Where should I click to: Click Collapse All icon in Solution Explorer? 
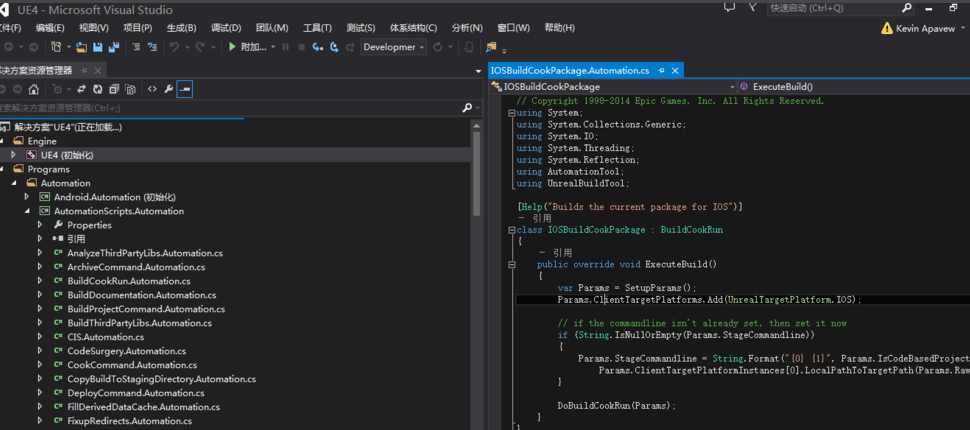coord(115,89)
